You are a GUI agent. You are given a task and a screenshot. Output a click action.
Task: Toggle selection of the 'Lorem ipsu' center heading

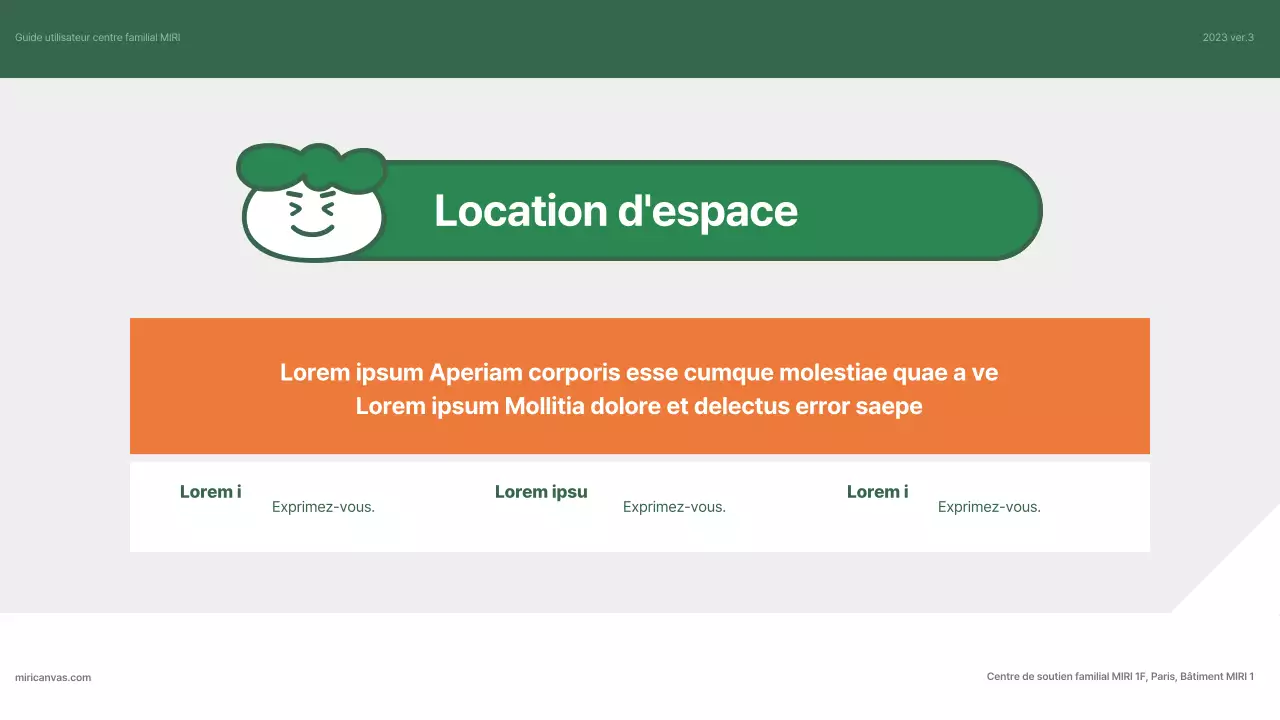click(x=541, y=491)
